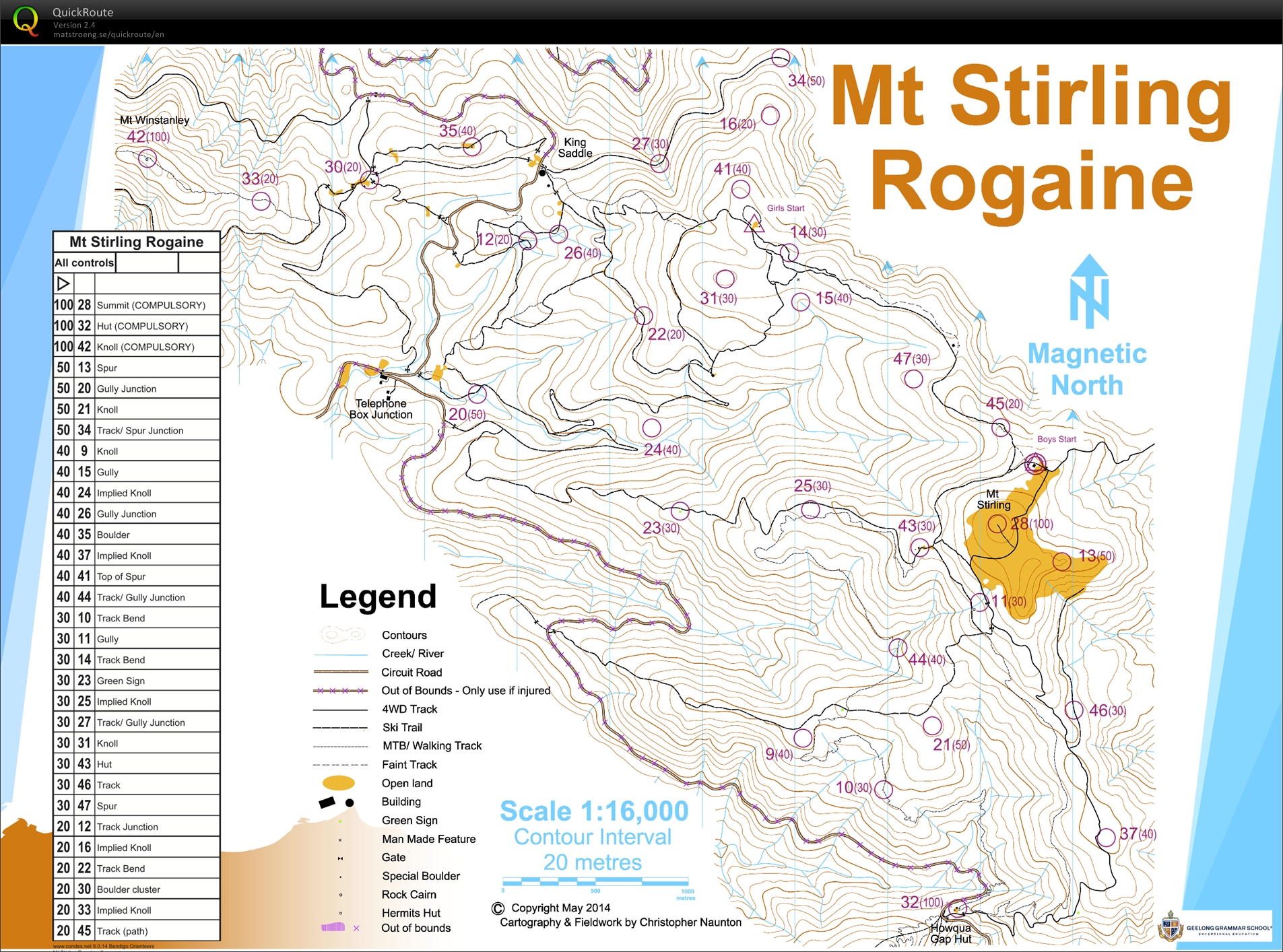Select the compulsory Hut control row 32
The height and width of the screenshot is (952, 1283).
click(135, 325)
